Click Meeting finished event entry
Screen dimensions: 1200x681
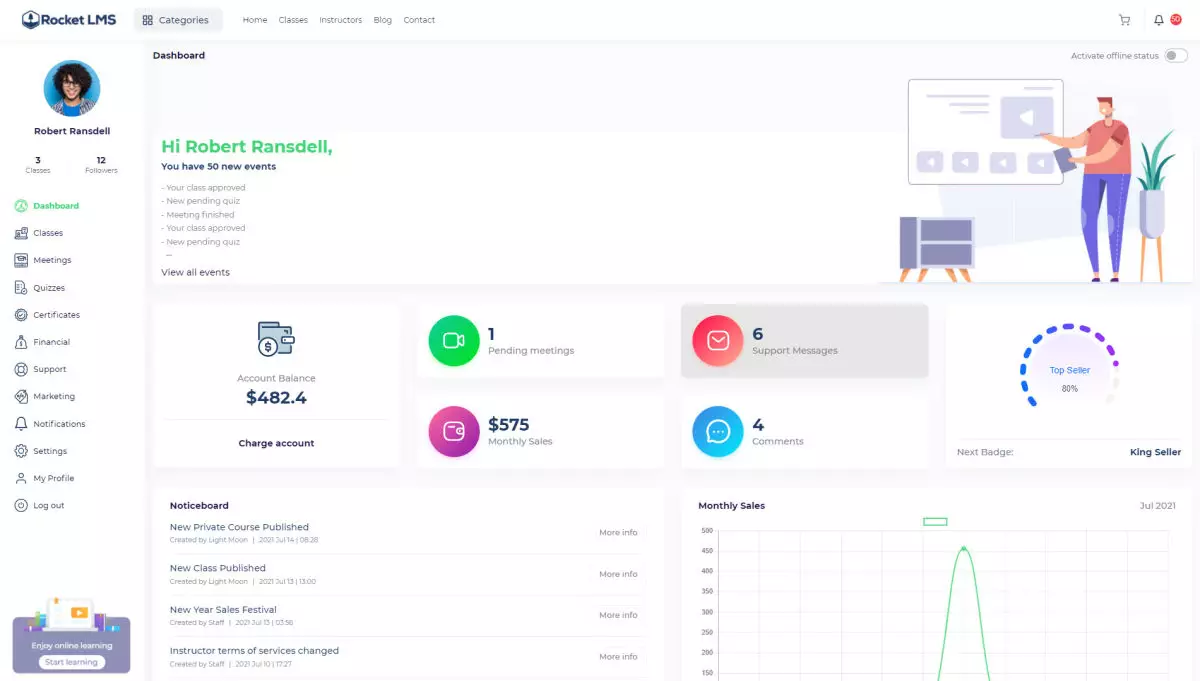[198, 215]
